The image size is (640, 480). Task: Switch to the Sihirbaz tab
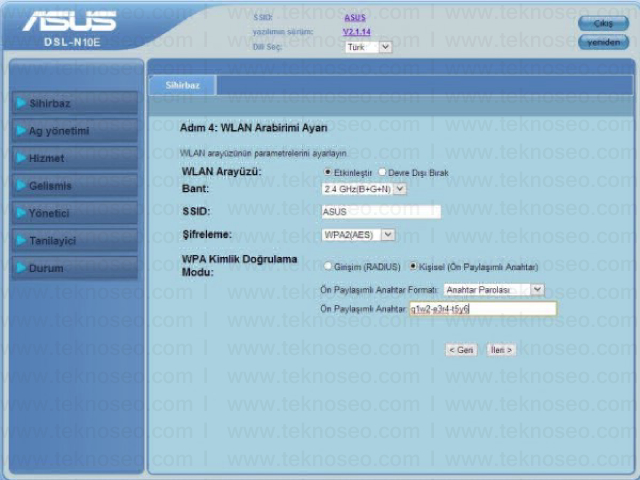(x=182, y=85)
